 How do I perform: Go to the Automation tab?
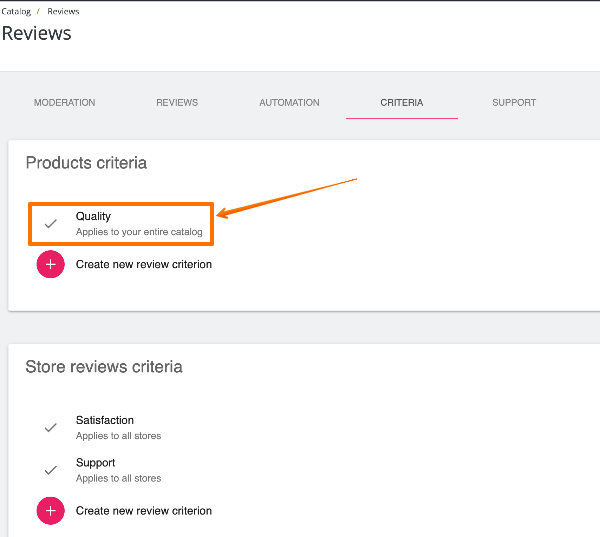point(289,103)
